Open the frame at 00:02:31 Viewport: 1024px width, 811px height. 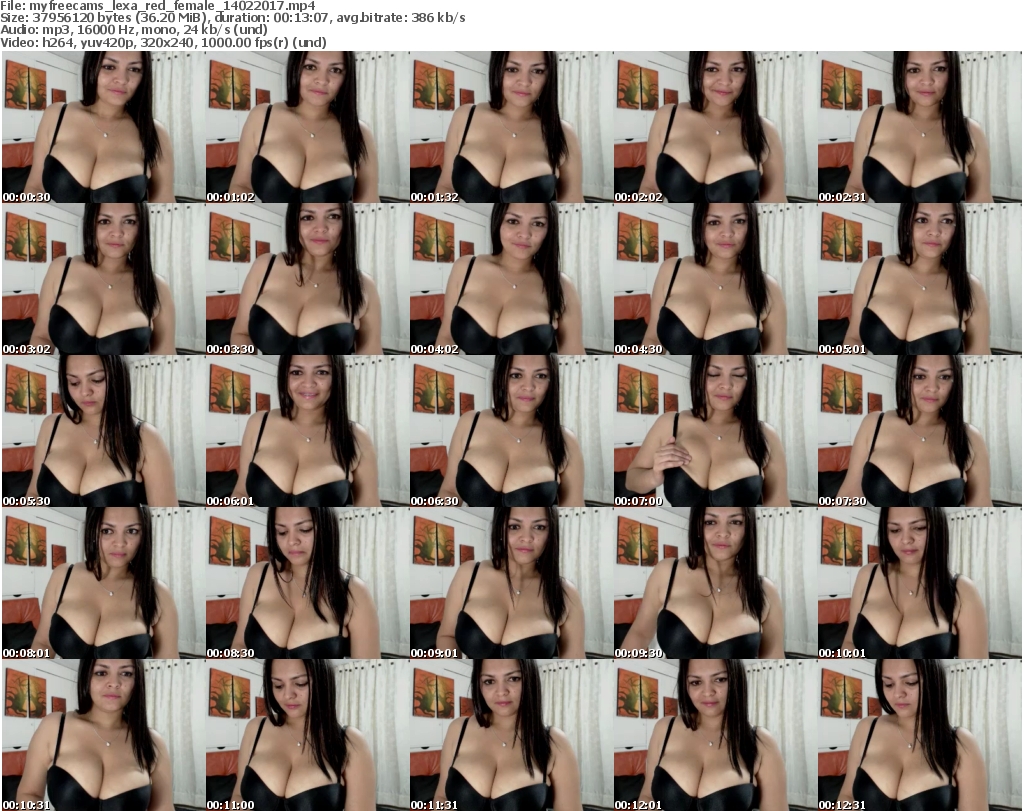pos(920,127)
